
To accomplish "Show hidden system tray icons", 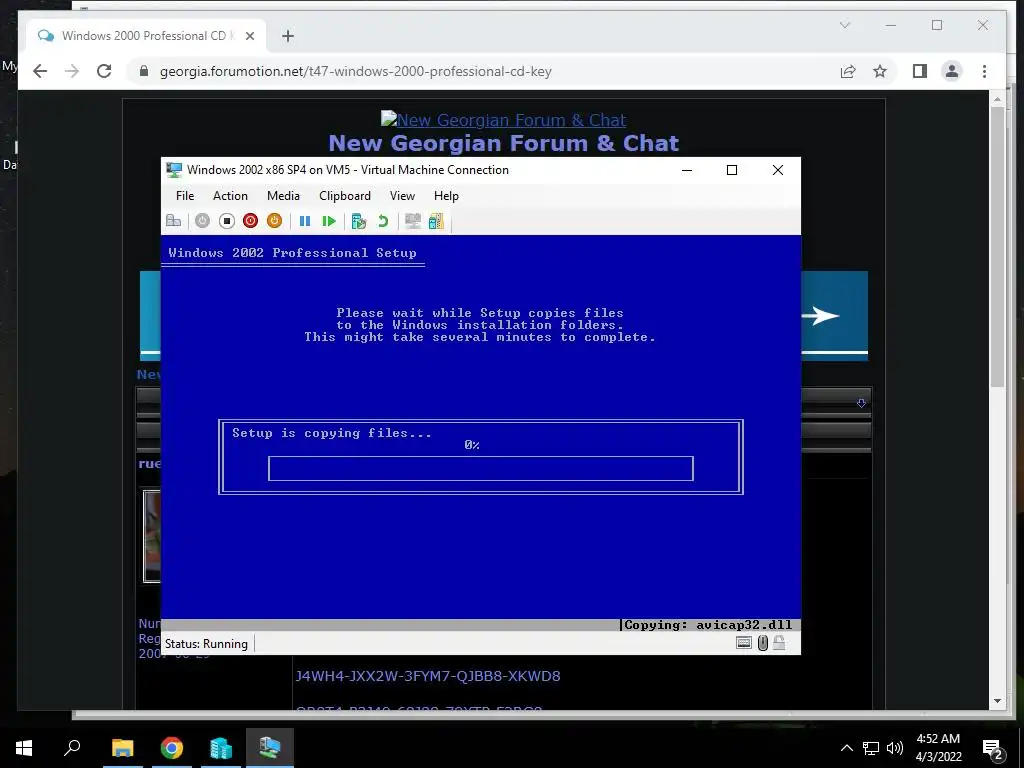I will pyautogui.click(x=846, y=748).
